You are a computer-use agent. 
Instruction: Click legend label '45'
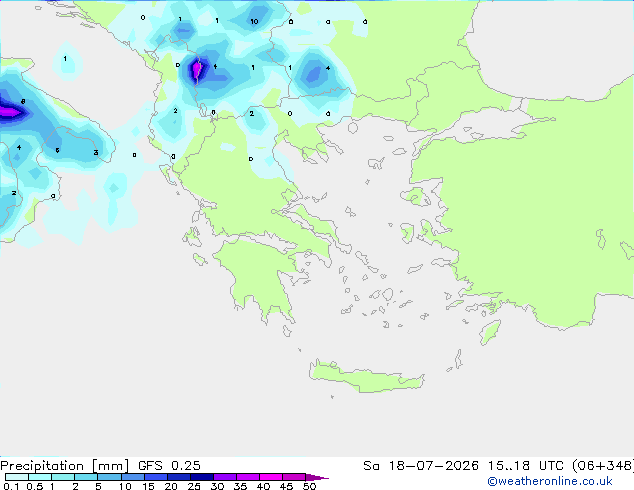coord(286,486)
